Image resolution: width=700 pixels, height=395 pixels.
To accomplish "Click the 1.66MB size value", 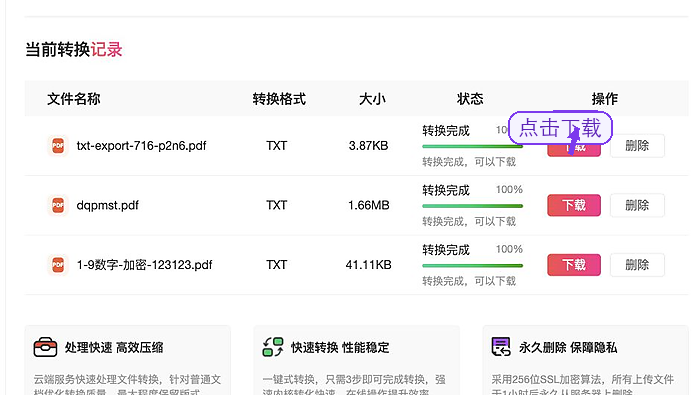I will click(369, 205).
